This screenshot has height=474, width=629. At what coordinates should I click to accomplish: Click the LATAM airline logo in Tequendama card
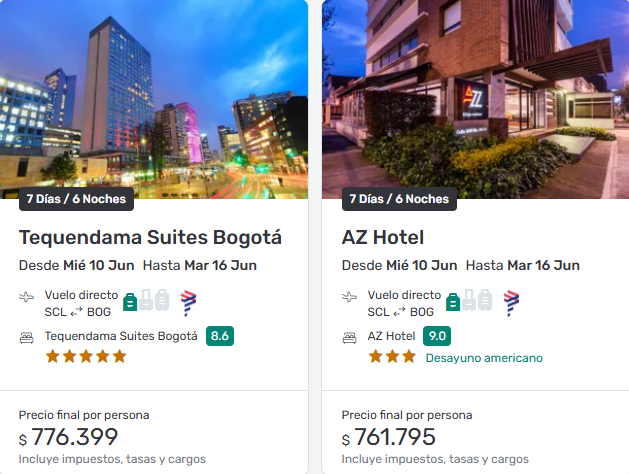point(188,301)
